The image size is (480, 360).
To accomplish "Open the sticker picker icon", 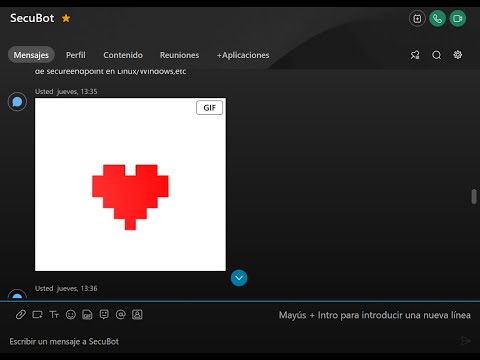I will point(104,315).
